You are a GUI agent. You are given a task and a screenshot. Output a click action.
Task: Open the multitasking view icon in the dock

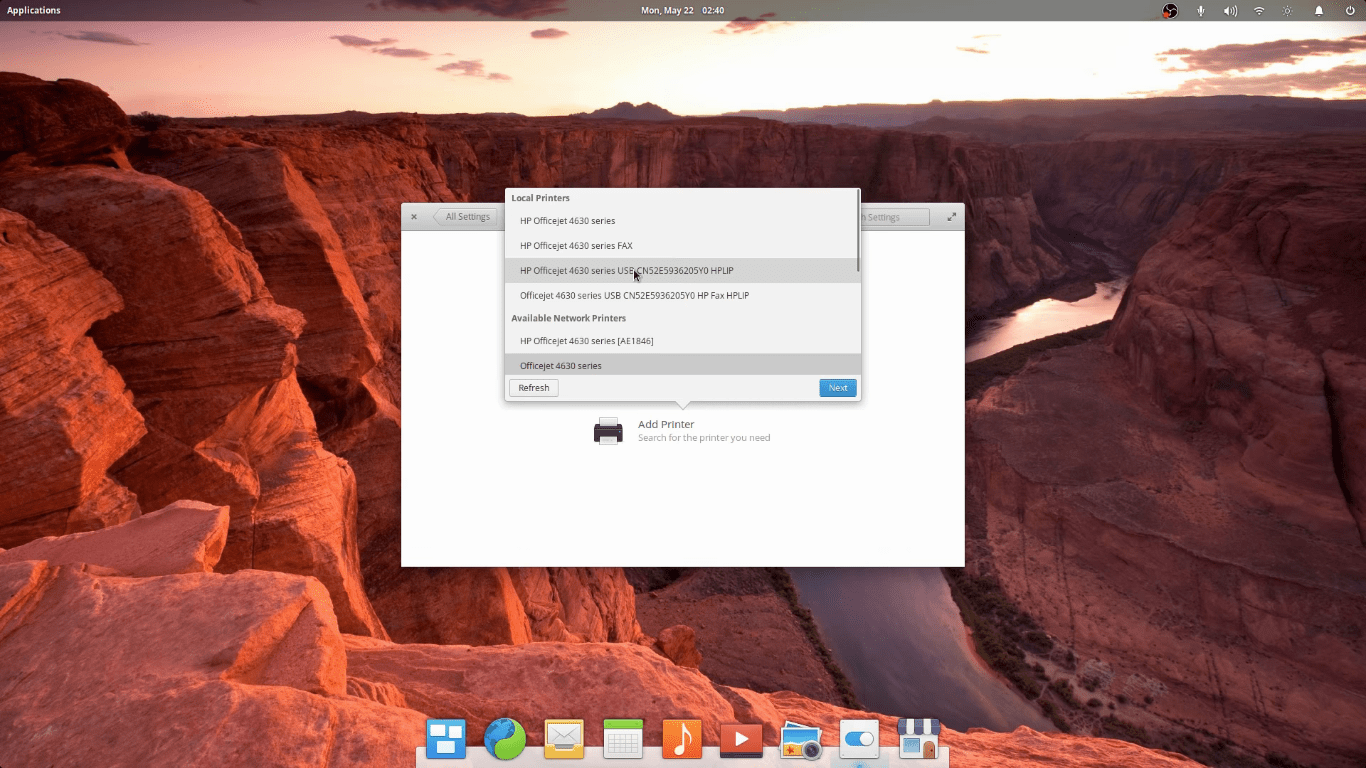[446, 739]
